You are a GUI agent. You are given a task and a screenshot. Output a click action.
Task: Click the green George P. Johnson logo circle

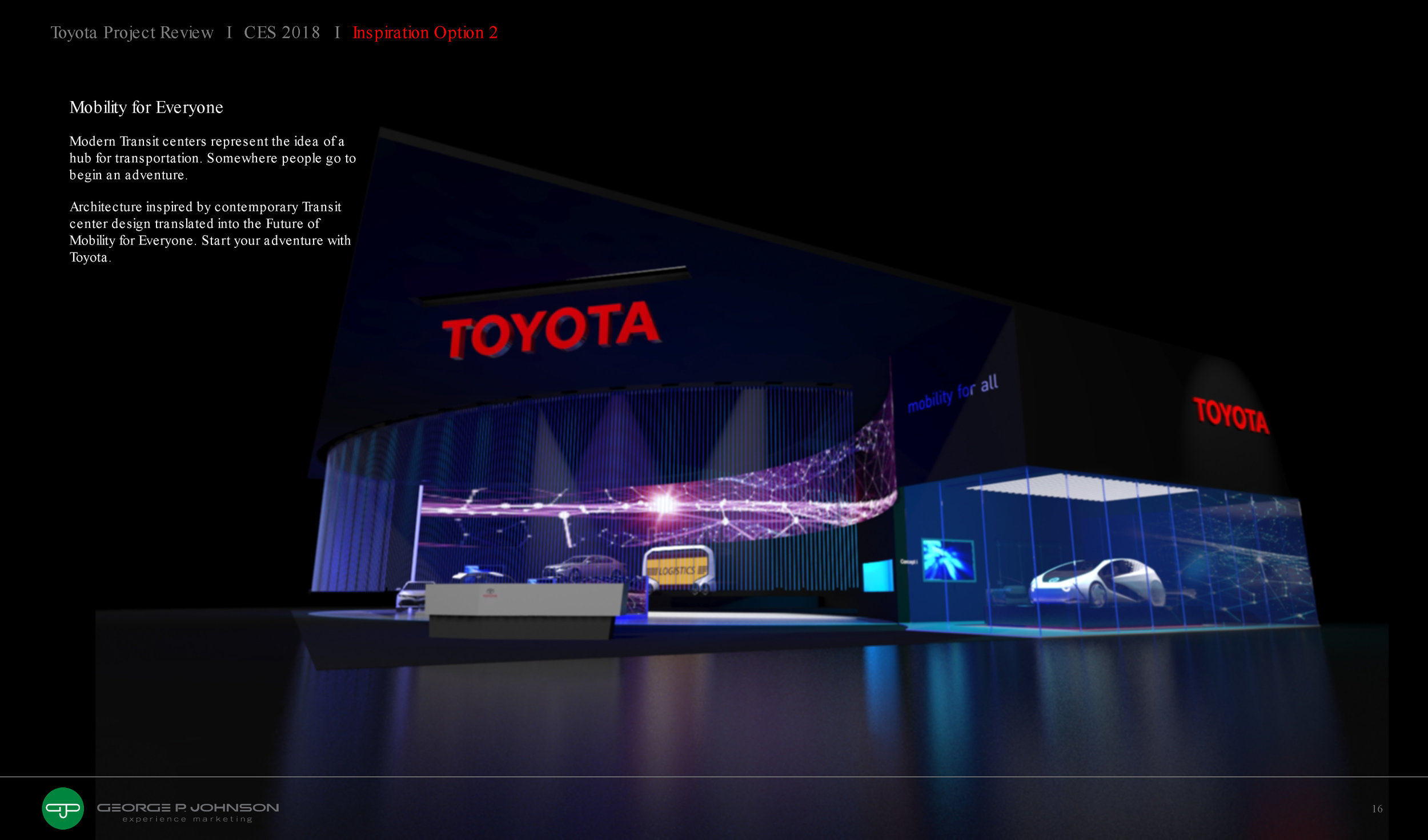coord(63,808)
